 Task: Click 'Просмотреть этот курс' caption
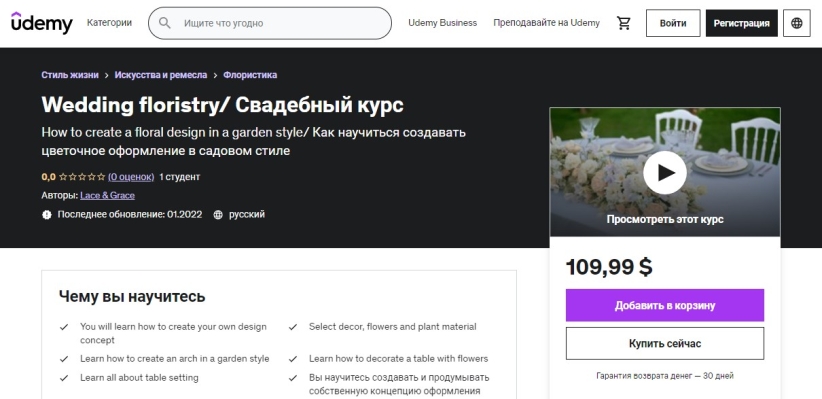pos(665,219)
